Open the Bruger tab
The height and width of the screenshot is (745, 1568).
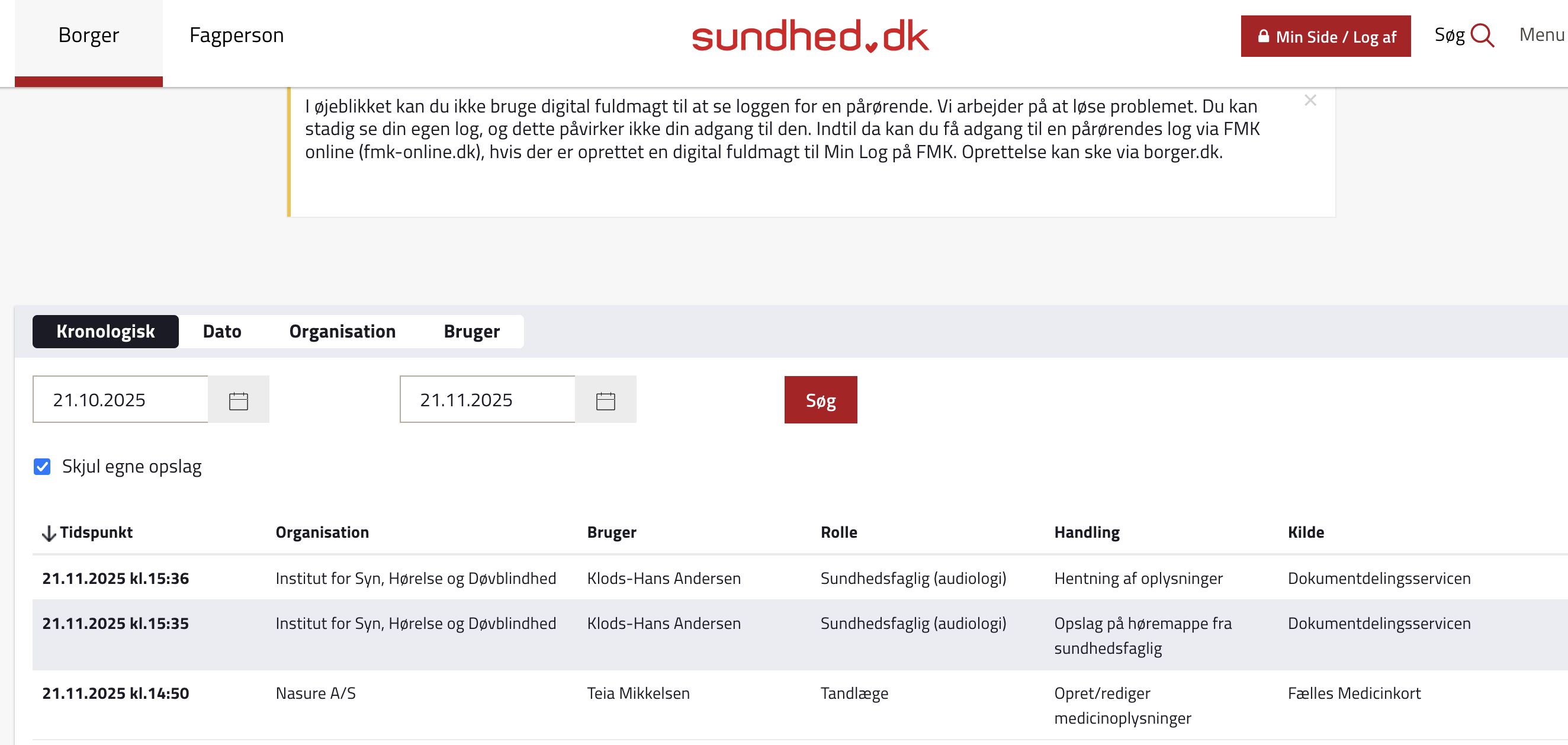pyautogui.click(x=471, y=332)
